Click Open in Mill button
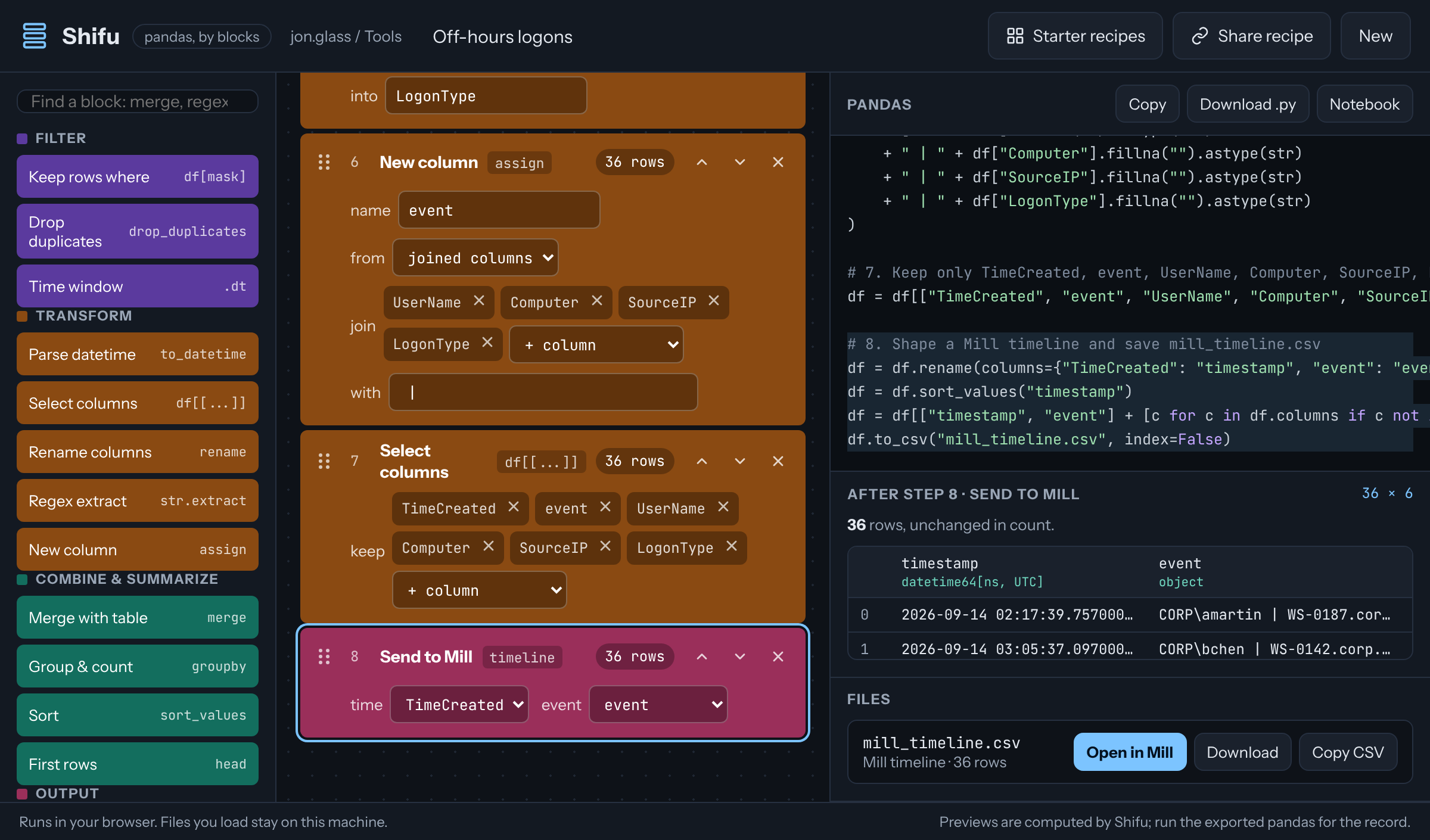This screenshot has height=840, width=1430. (x=1130, y=752)
